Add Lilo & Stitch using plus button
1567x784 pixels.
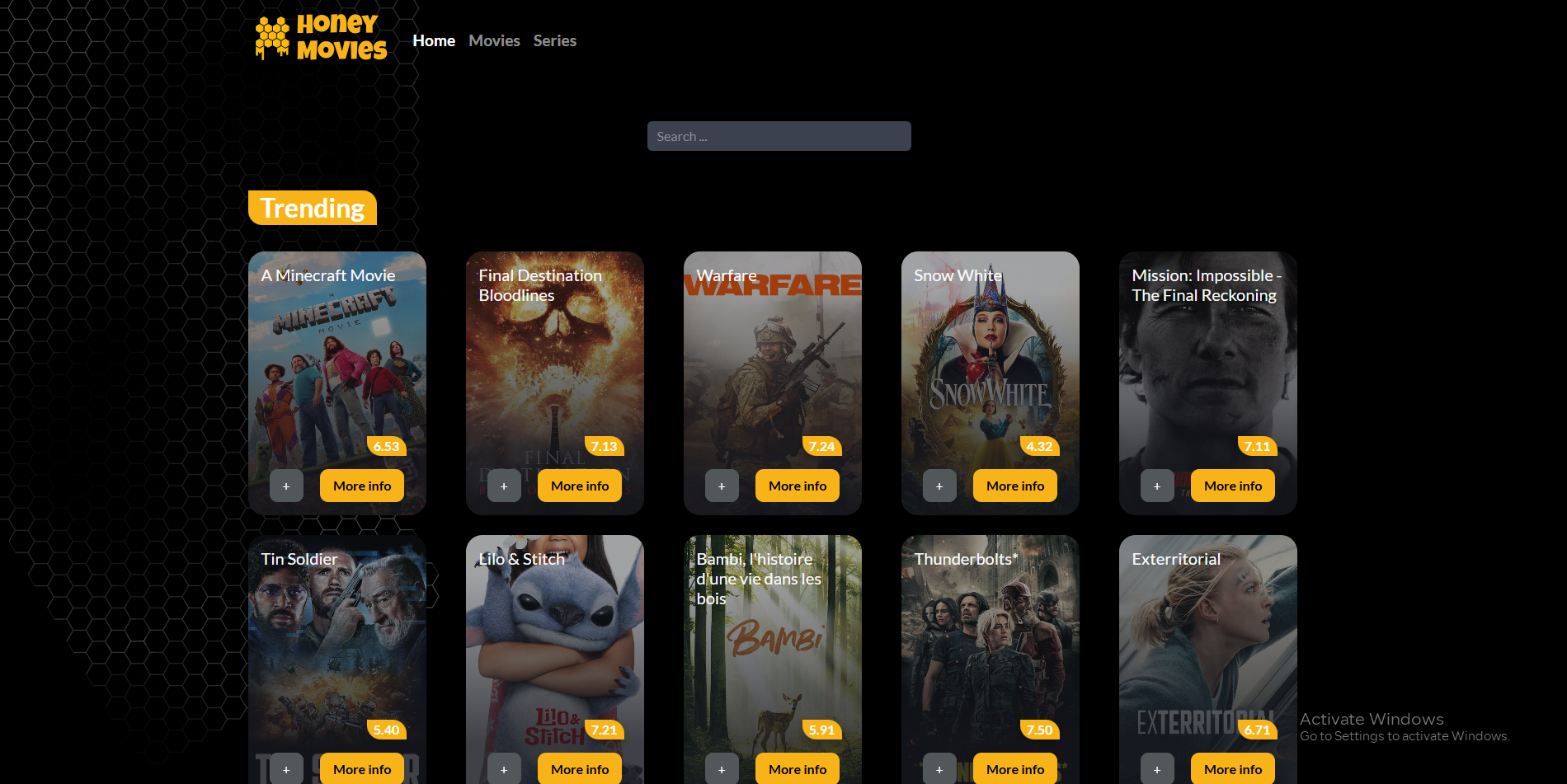[504, 768]
